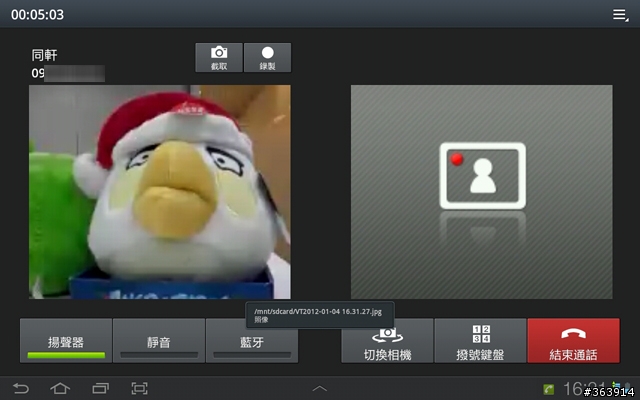Tap the saved image path toast notification
The height and width of the screenshot is (400, 640).
pyautogui.click(x=320, y=315)
